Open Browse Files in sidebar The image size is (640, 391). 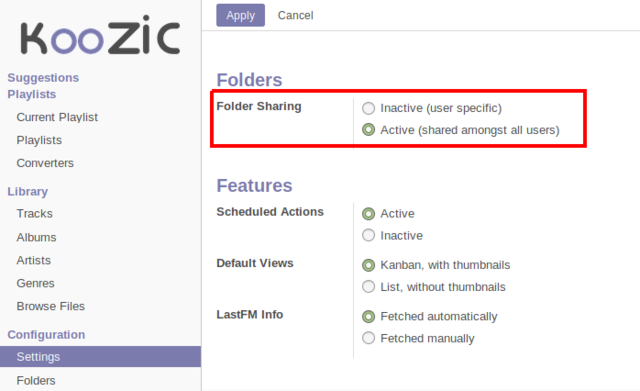pyautogui.click(x=51, y=306)
